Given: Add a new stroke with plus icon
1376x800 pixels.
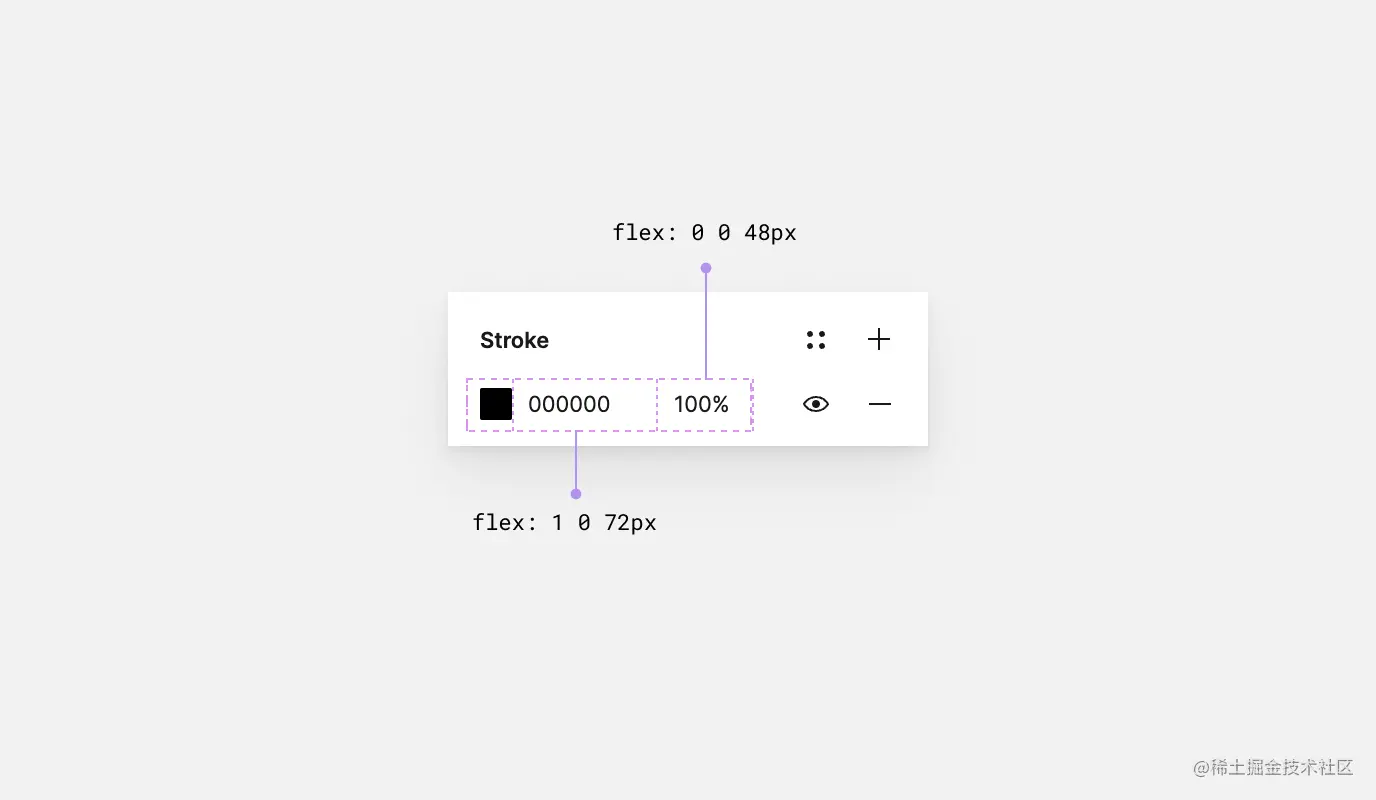Looking at the screenshot, I should 879,340.
